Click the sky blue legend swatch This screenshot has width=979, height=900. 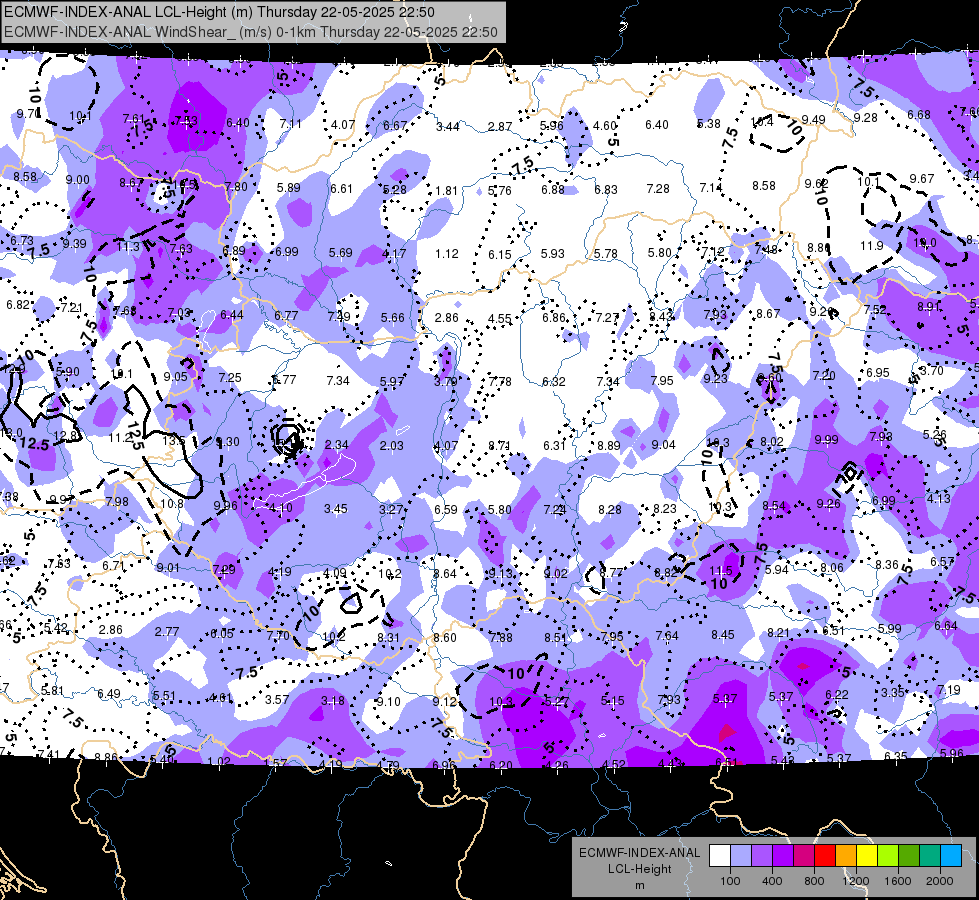[951, 856]
